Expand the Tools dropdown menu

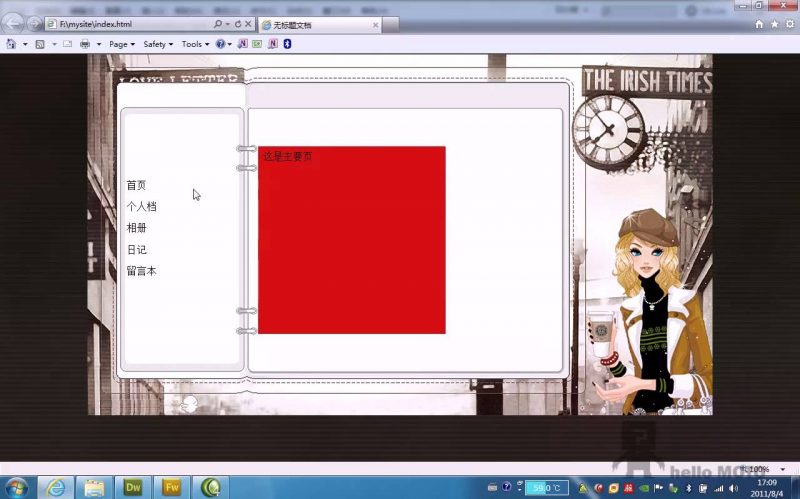point(194,44)
